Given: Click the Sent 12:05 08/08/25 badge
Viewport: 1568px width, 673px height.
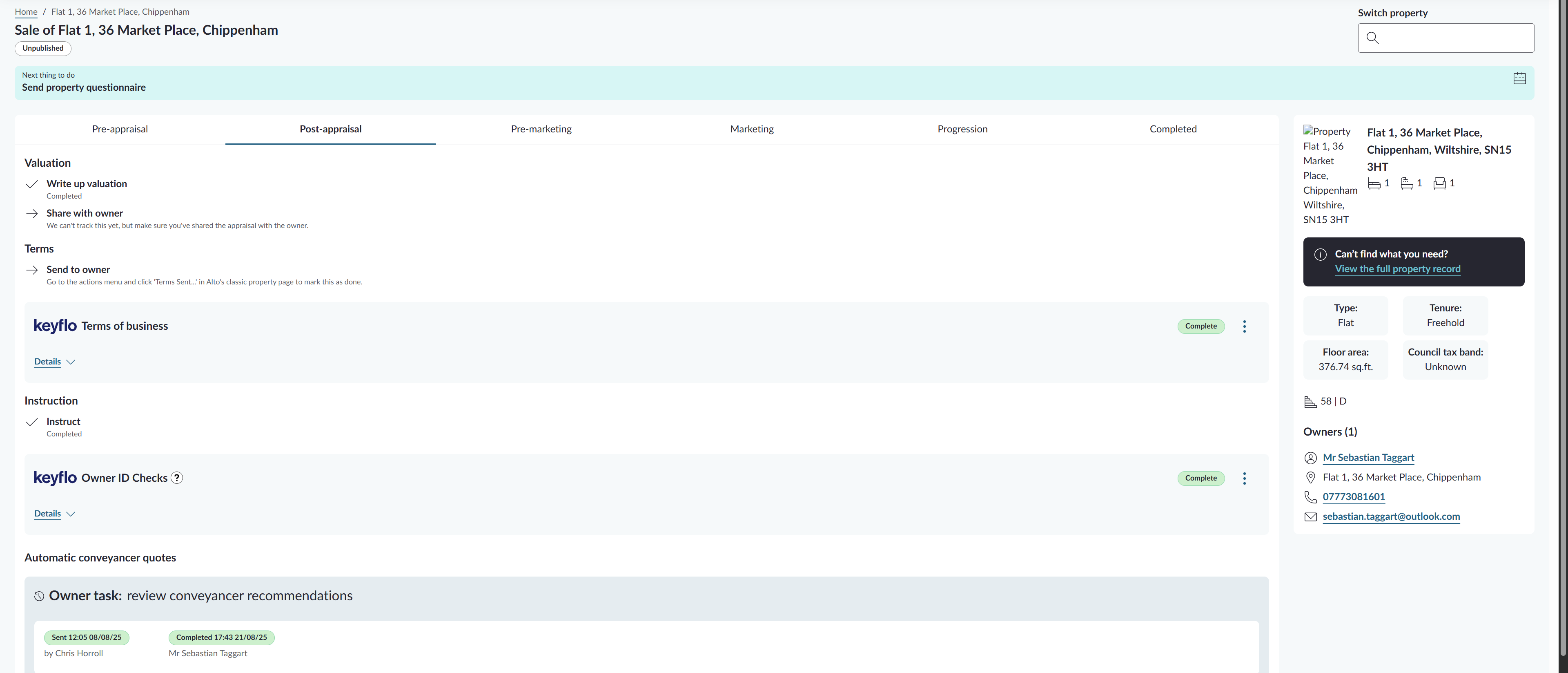Looking at the screenshot, I should [x=87, y=638].
